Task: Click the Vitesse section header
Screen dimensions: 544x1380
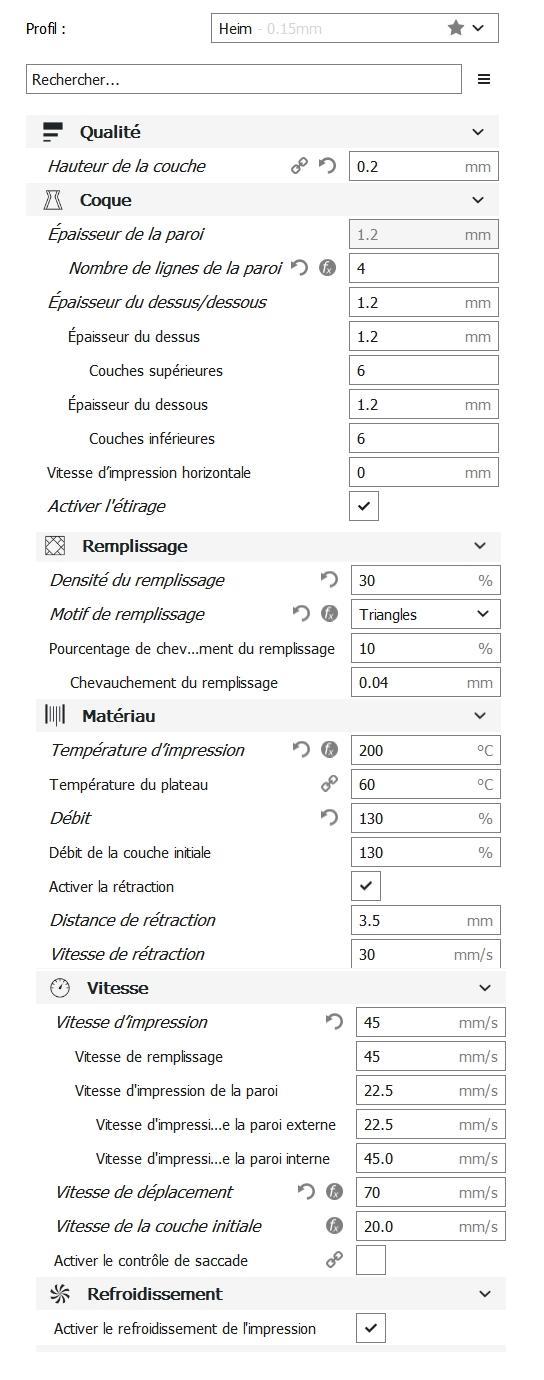Action: click(271, 988)
